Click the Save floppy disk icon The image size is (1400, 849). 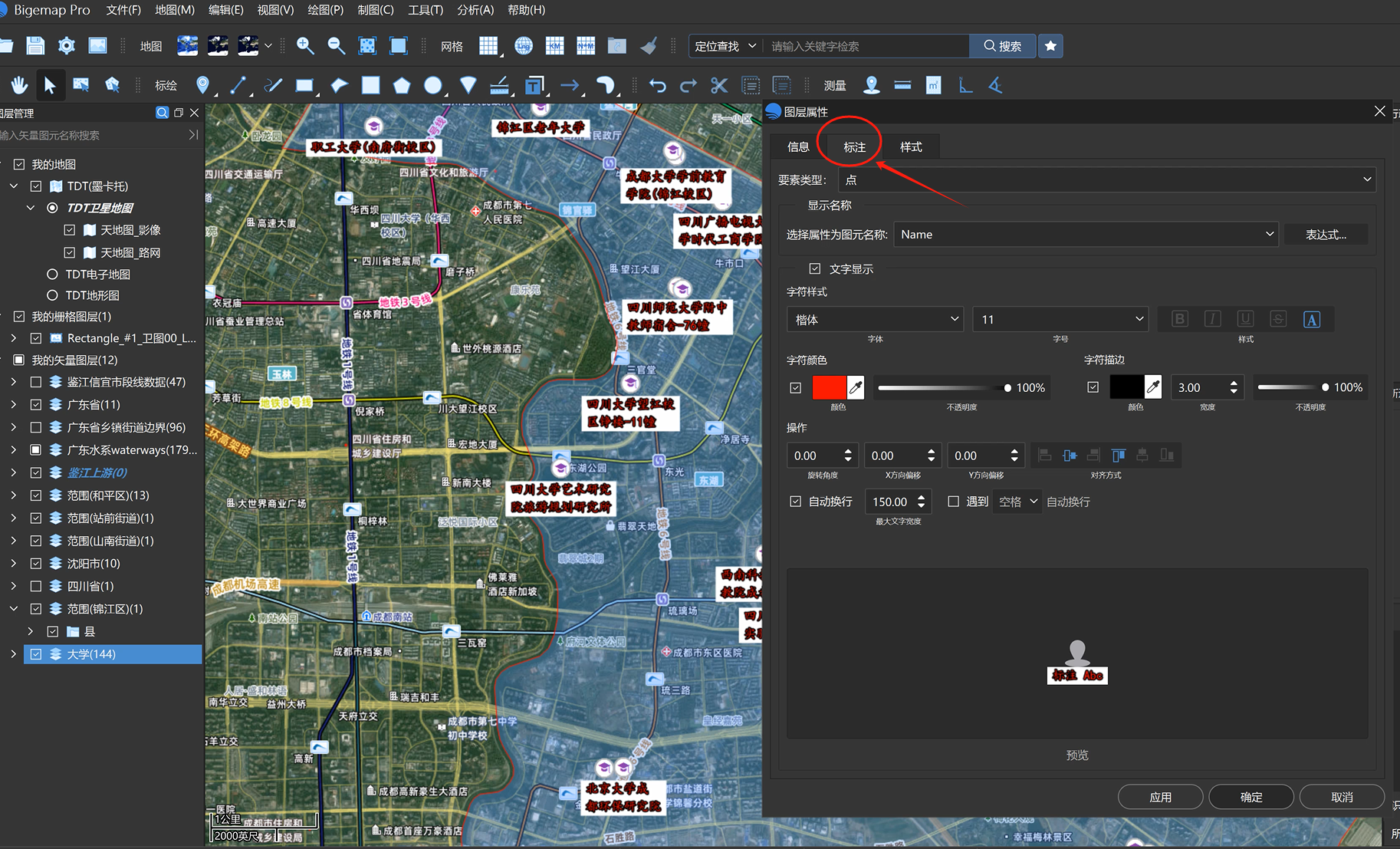pos(35,45)
